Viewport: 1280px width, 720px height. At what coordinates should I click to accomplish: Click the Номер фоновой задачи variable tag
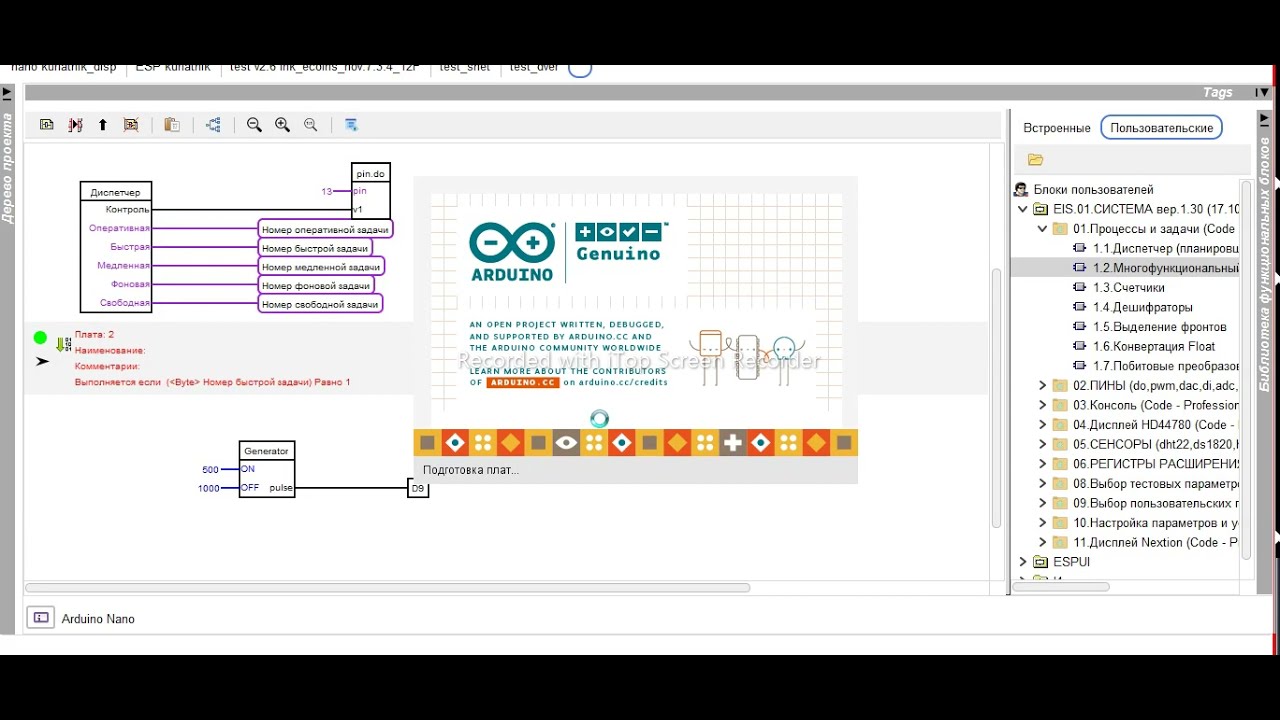316,286
